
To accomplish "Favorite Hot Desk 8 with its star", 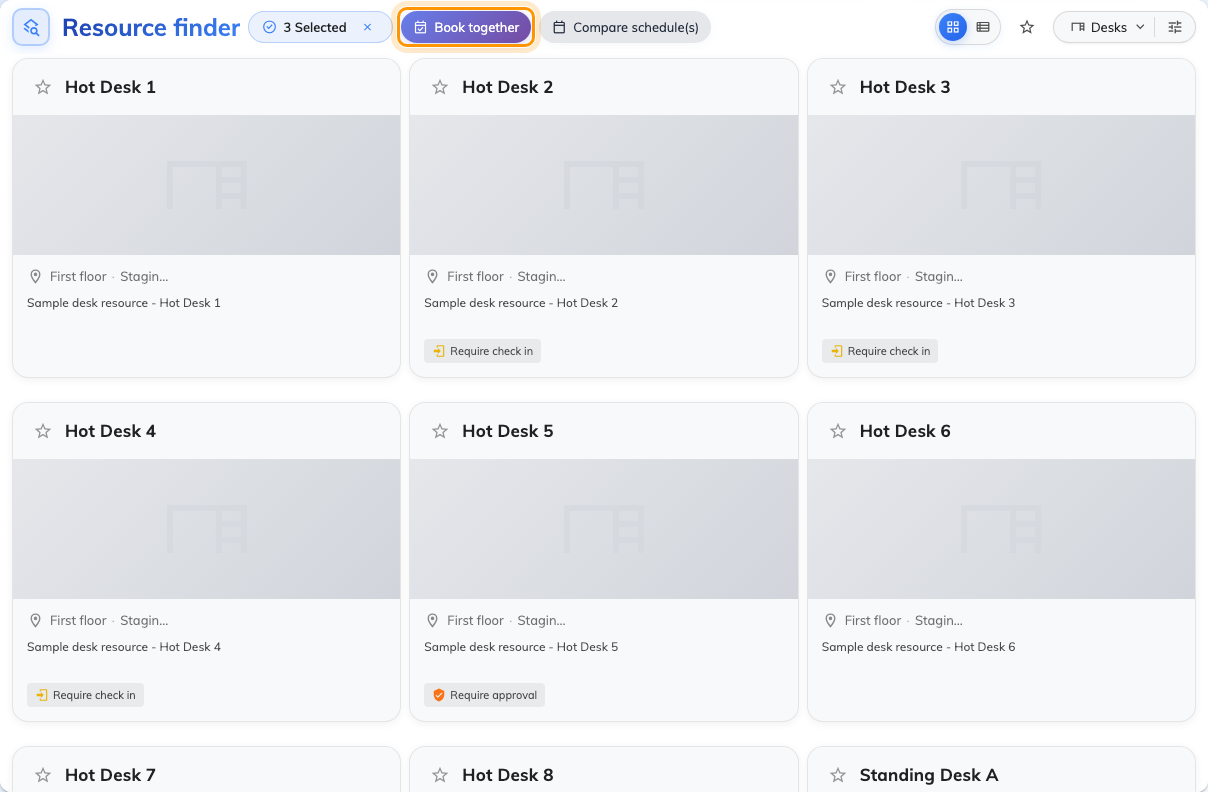I will click(440, 775).
